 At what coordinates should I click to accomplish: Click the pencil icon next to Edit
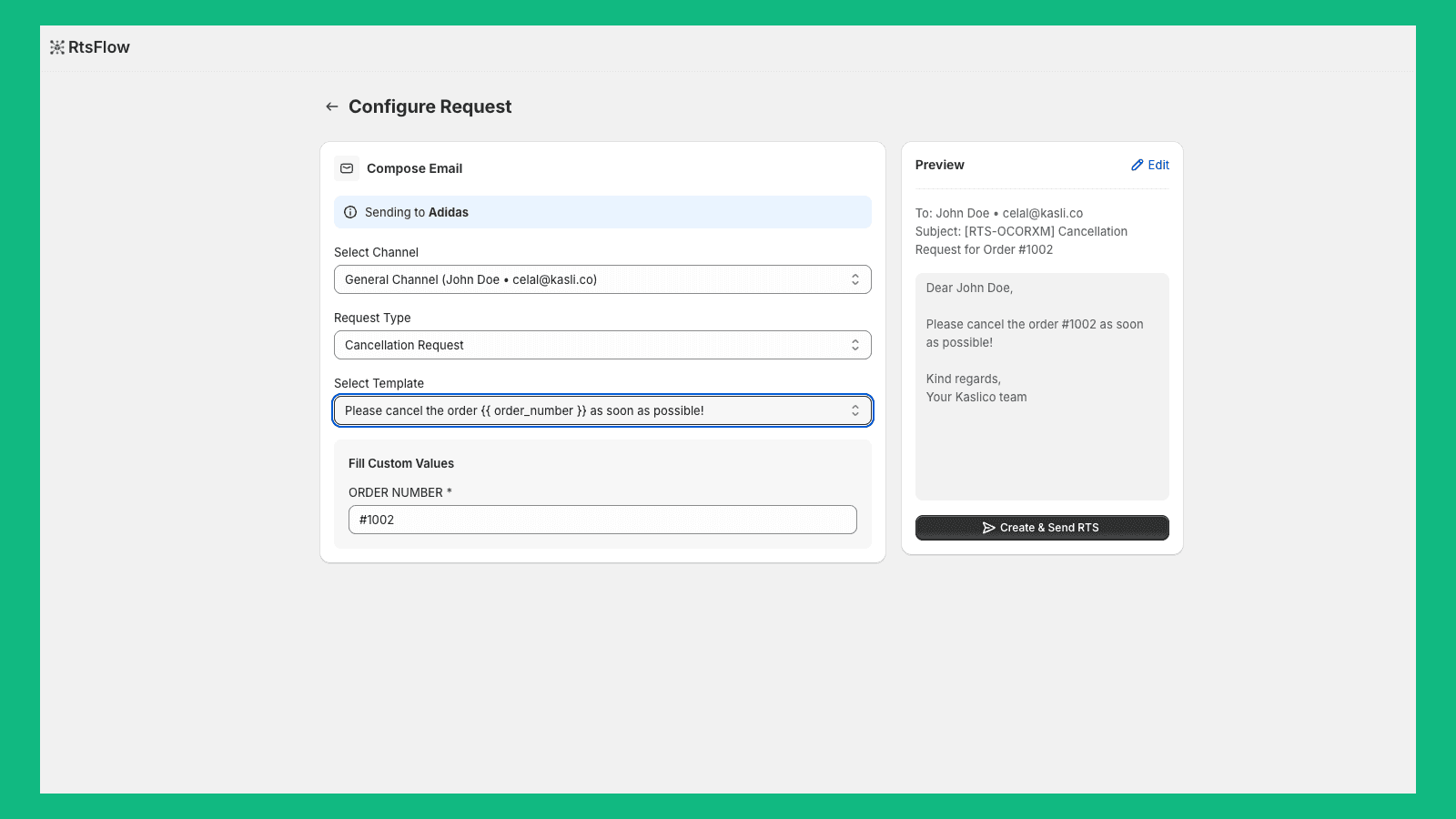(x=1137, y=165)
